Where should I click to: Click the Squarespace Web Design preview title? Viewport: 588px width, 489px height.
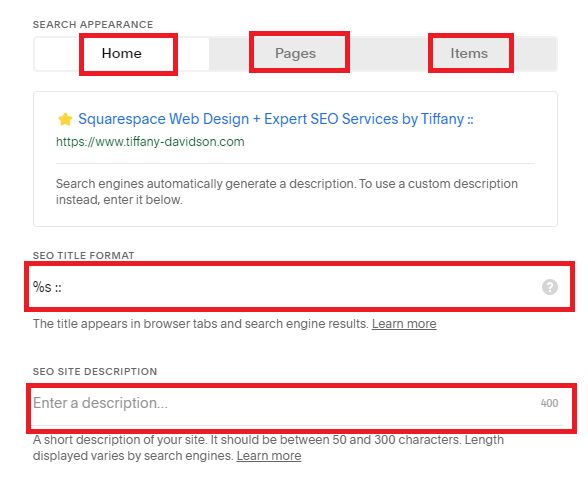[x=276, y=119]
